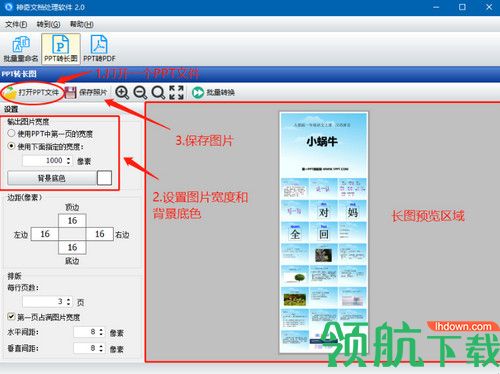Toggle 第一页占满图片宽度 checkbox
The image size is (500, 374).
[x=44, y=317]
